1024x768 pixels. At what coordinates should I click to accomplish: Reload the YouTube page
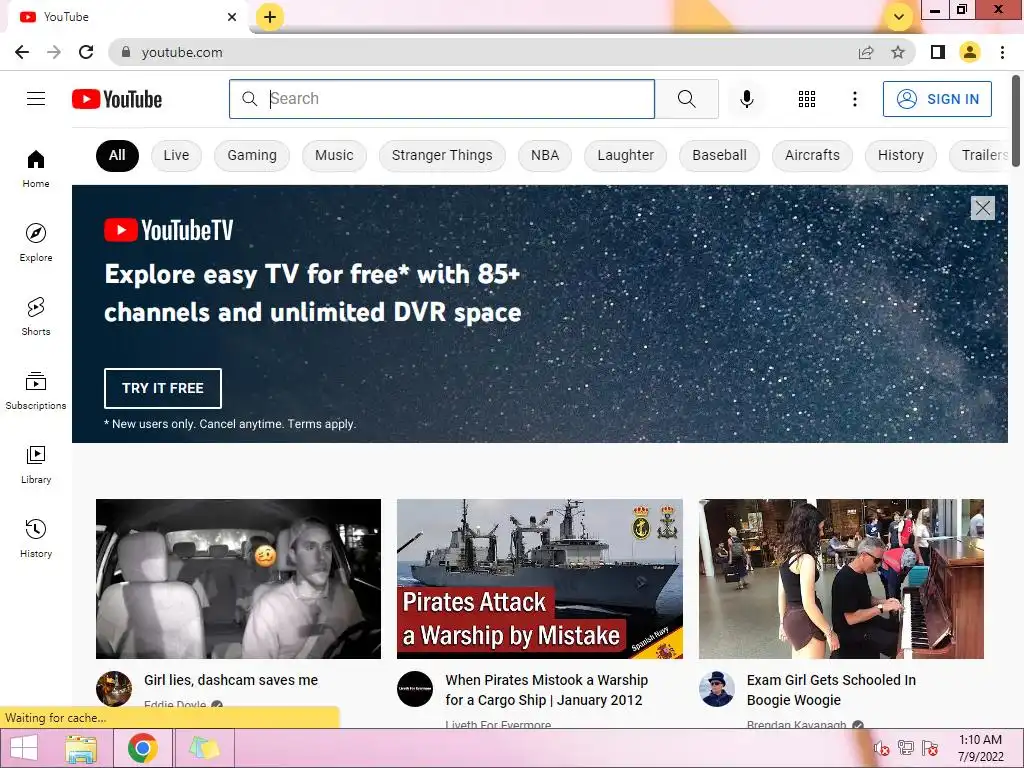(86, 52)
